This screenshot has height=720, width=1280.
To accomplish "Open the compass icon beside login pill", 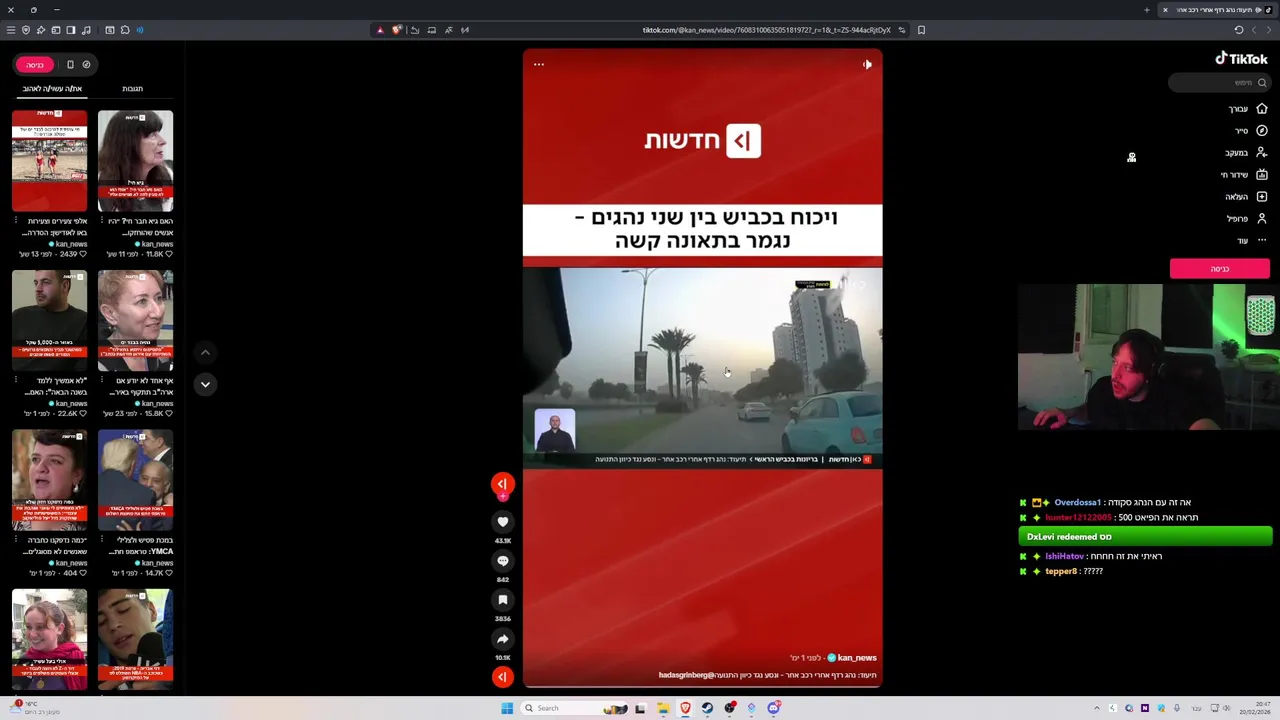I will click(x=86, y=65).
